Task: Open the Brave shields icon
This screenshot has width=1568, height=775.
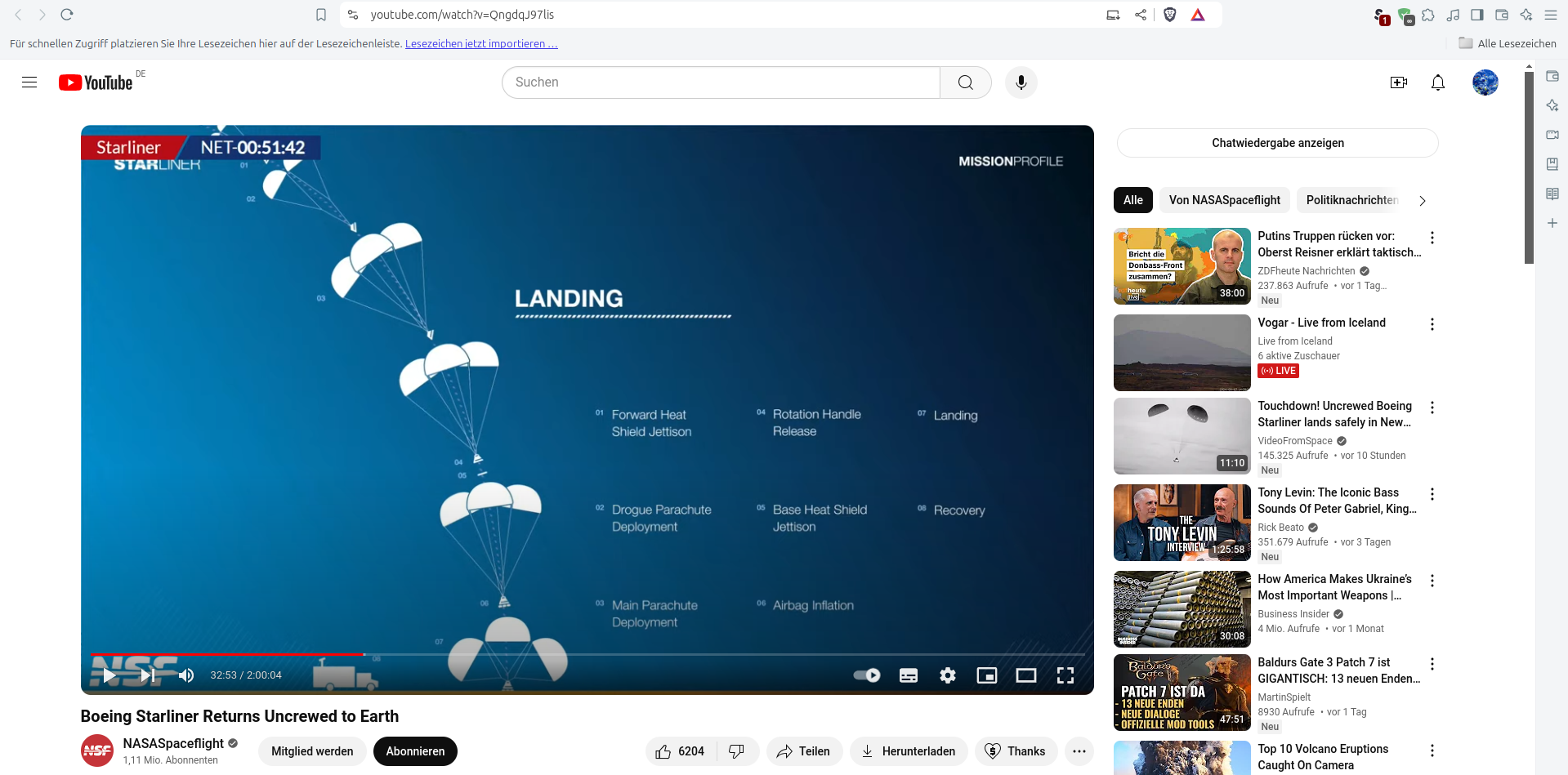Action: [1170, 15]
